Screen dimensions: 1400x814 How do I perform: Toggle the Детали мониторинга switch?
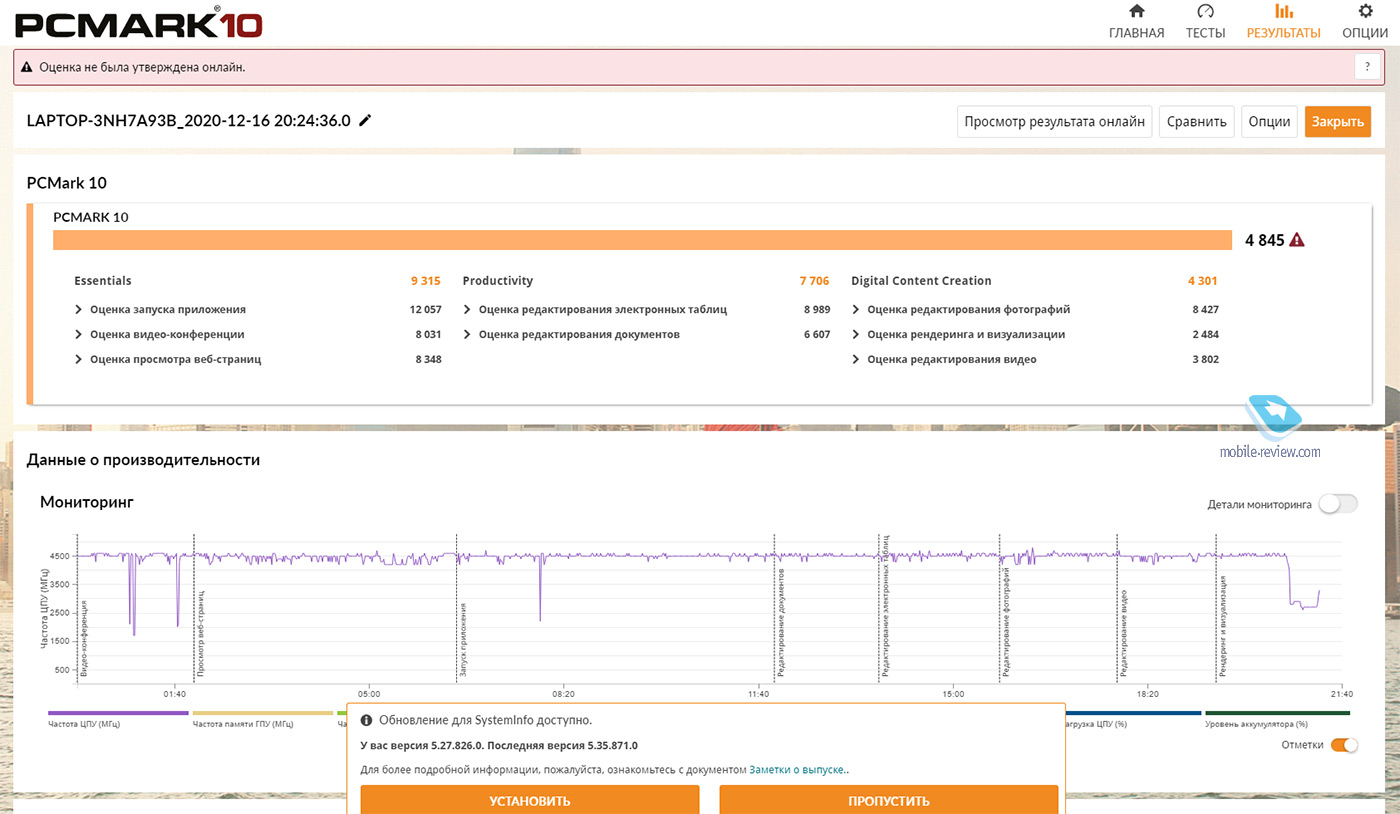1338,504
